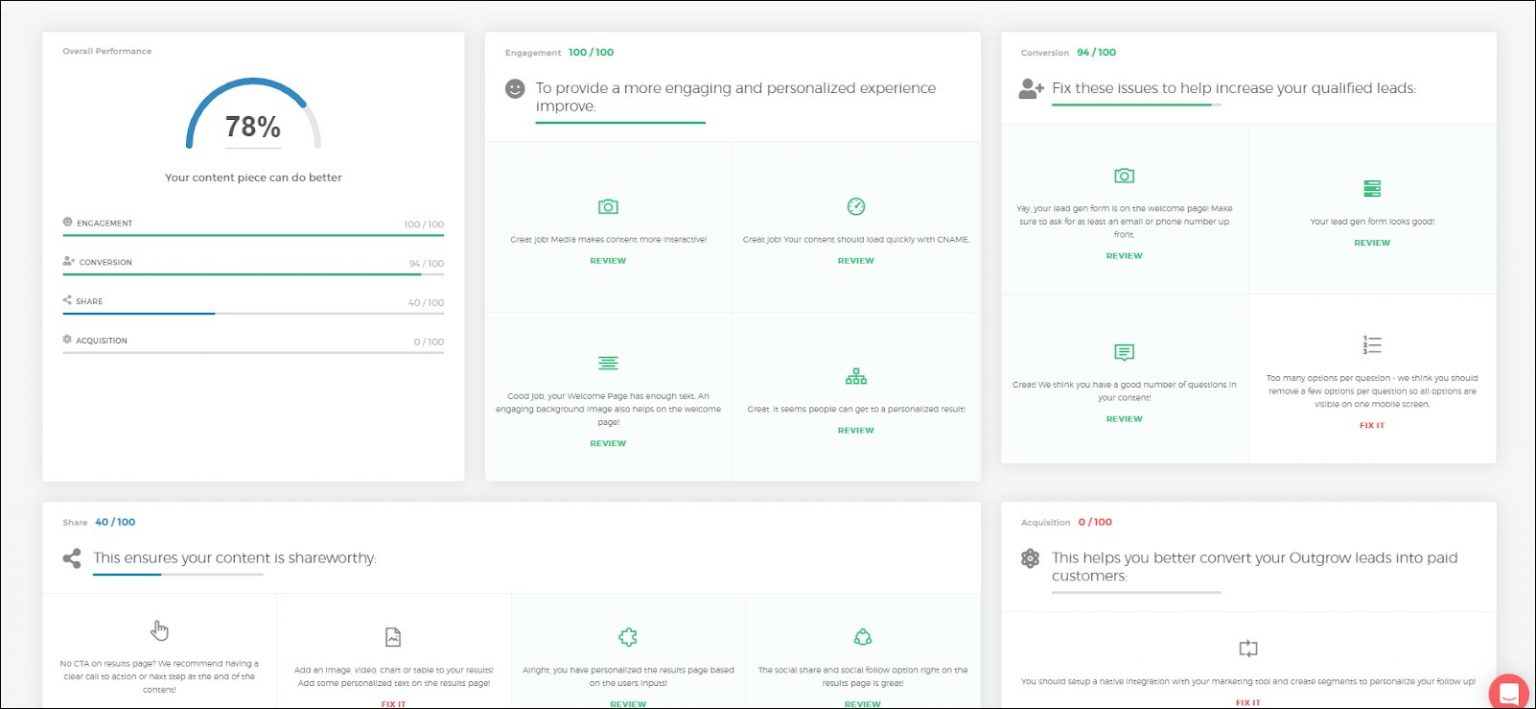Image resolution: width=1536 pixels, height=709 pixels.
Task: Click the speedometer icon for CNAME loading
Action: coord(855,207)
